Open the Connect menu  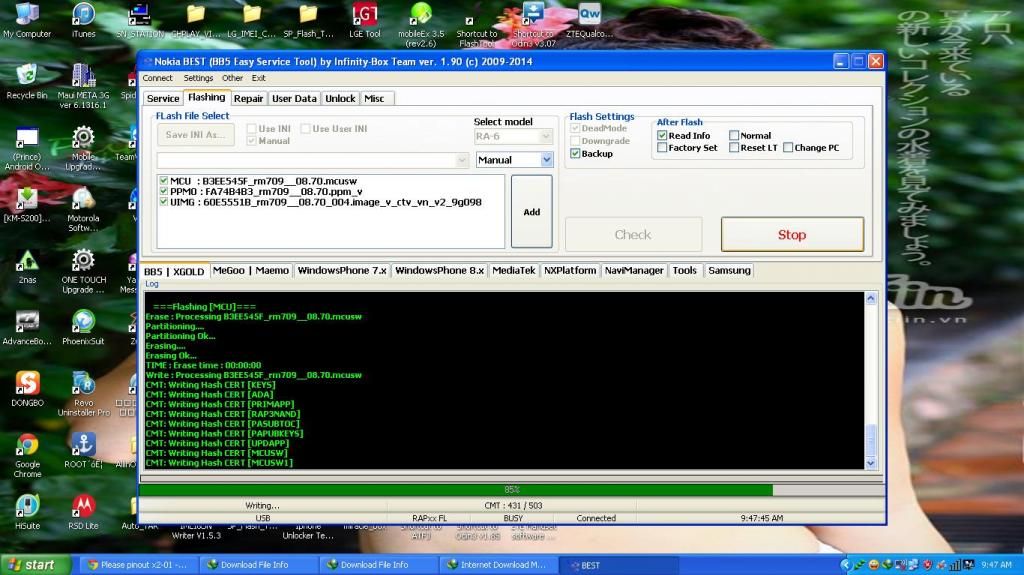point(157,78)
